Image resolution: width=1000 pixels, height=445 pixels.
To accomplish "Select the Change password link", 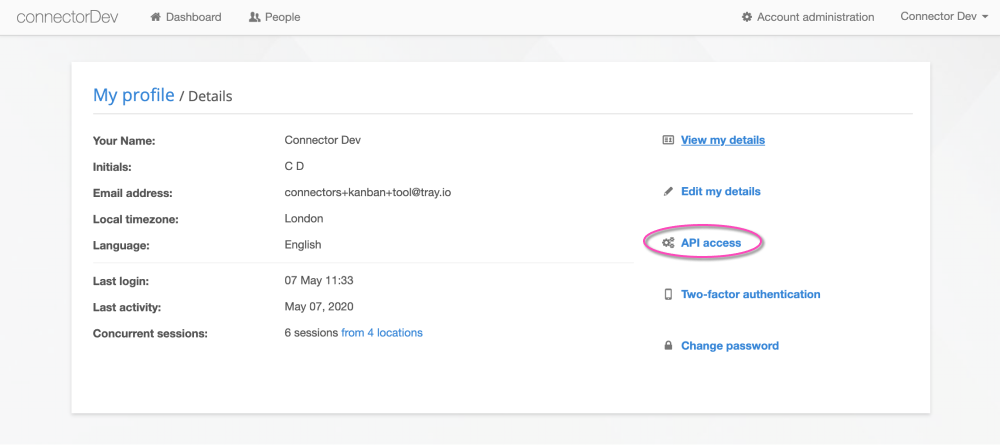I will pyautogui.click(x=729, y=346).
